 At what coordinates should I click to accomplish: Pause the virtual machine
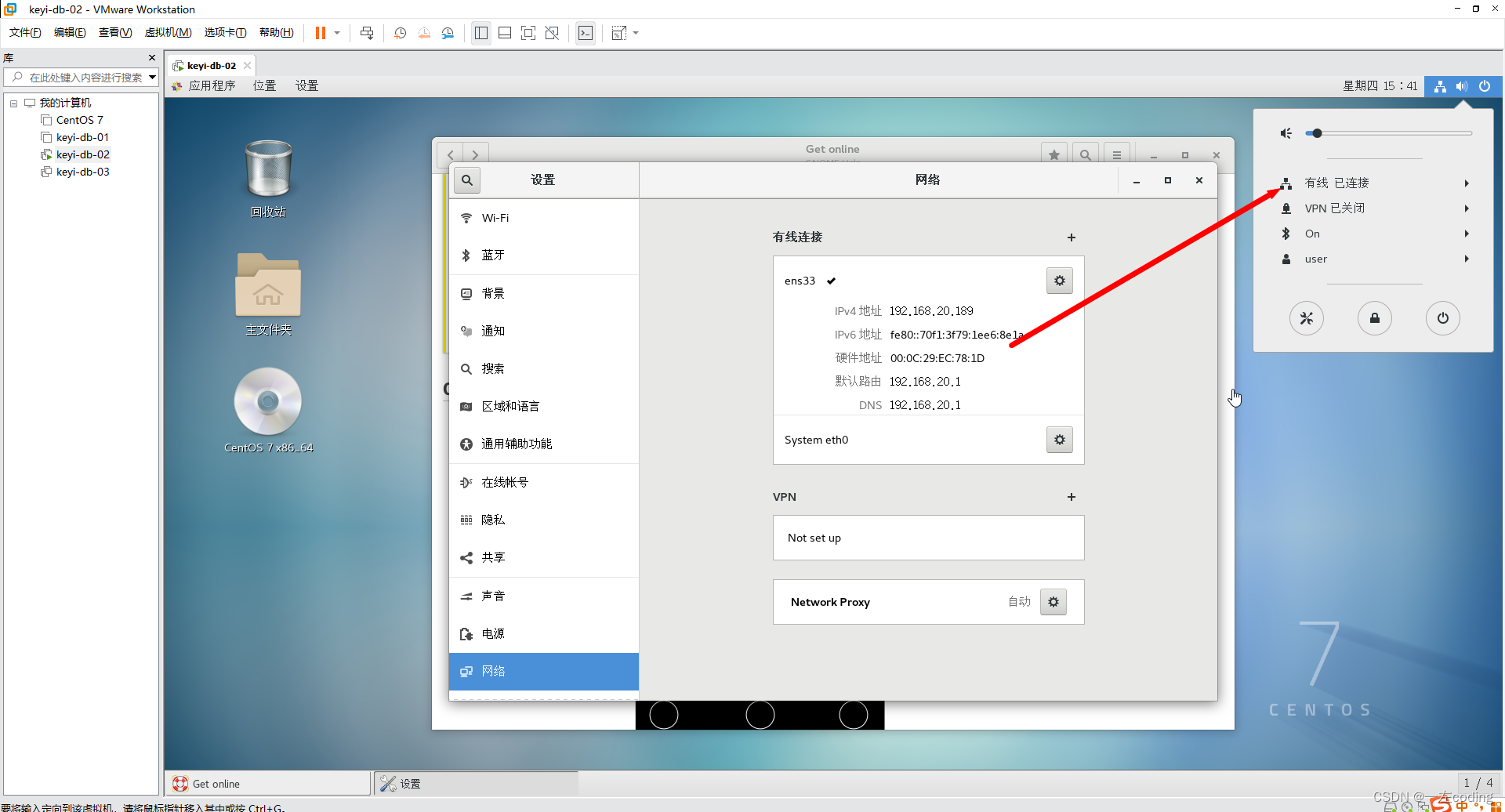pyautogui.click(x=321, y=33)
